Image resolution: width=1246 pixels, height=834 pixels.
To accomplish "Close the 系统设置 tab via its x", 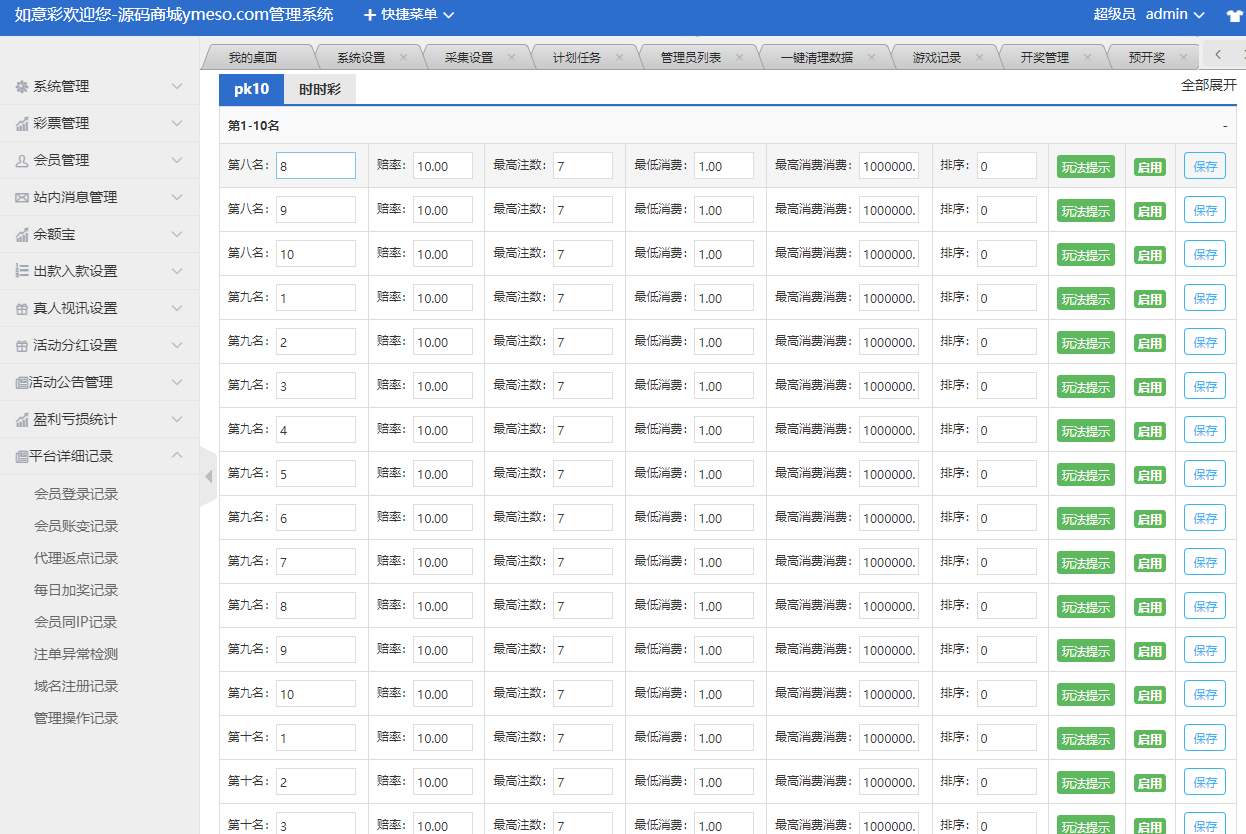I will coord(403,58).
